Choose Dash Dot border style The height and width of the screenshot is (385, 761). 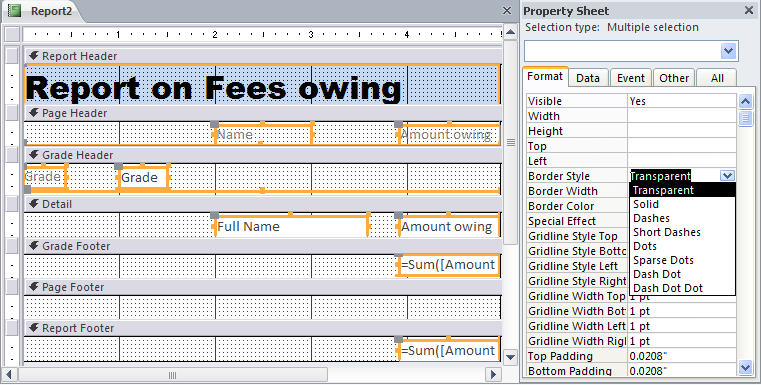682,274
